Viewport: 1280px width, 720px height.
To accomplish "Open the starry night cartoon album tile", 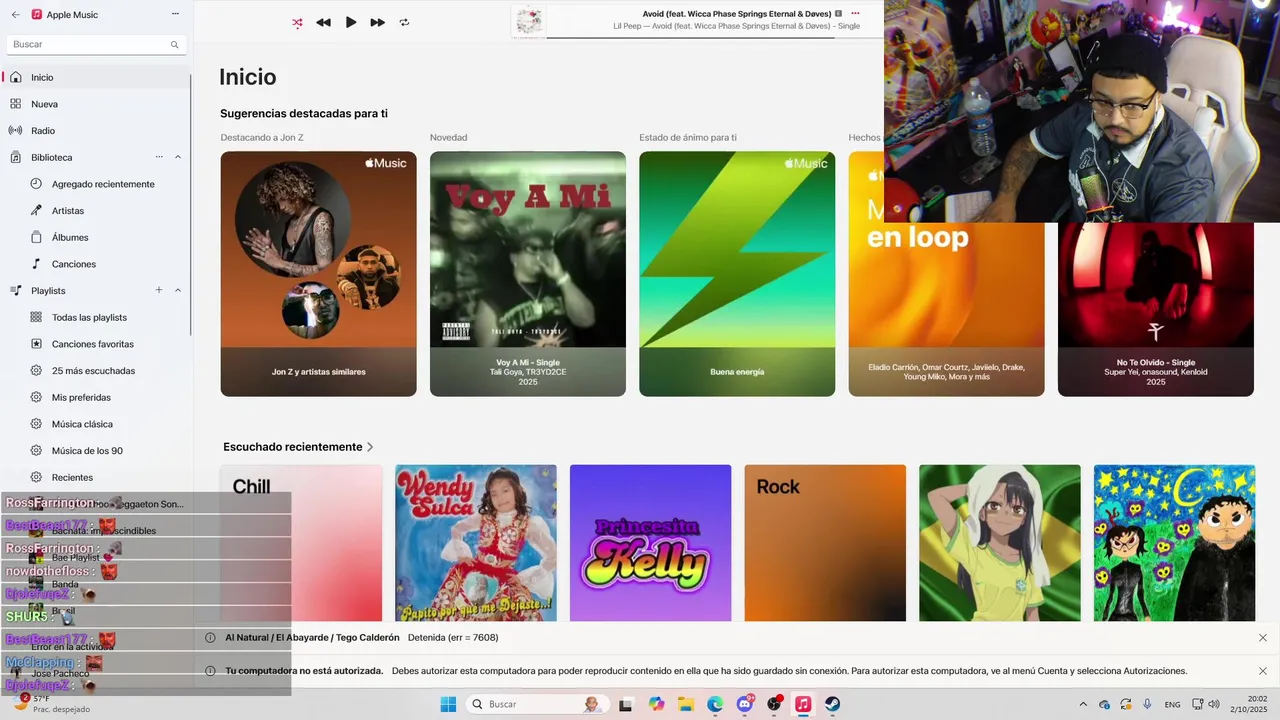I will pos(1174,543).
